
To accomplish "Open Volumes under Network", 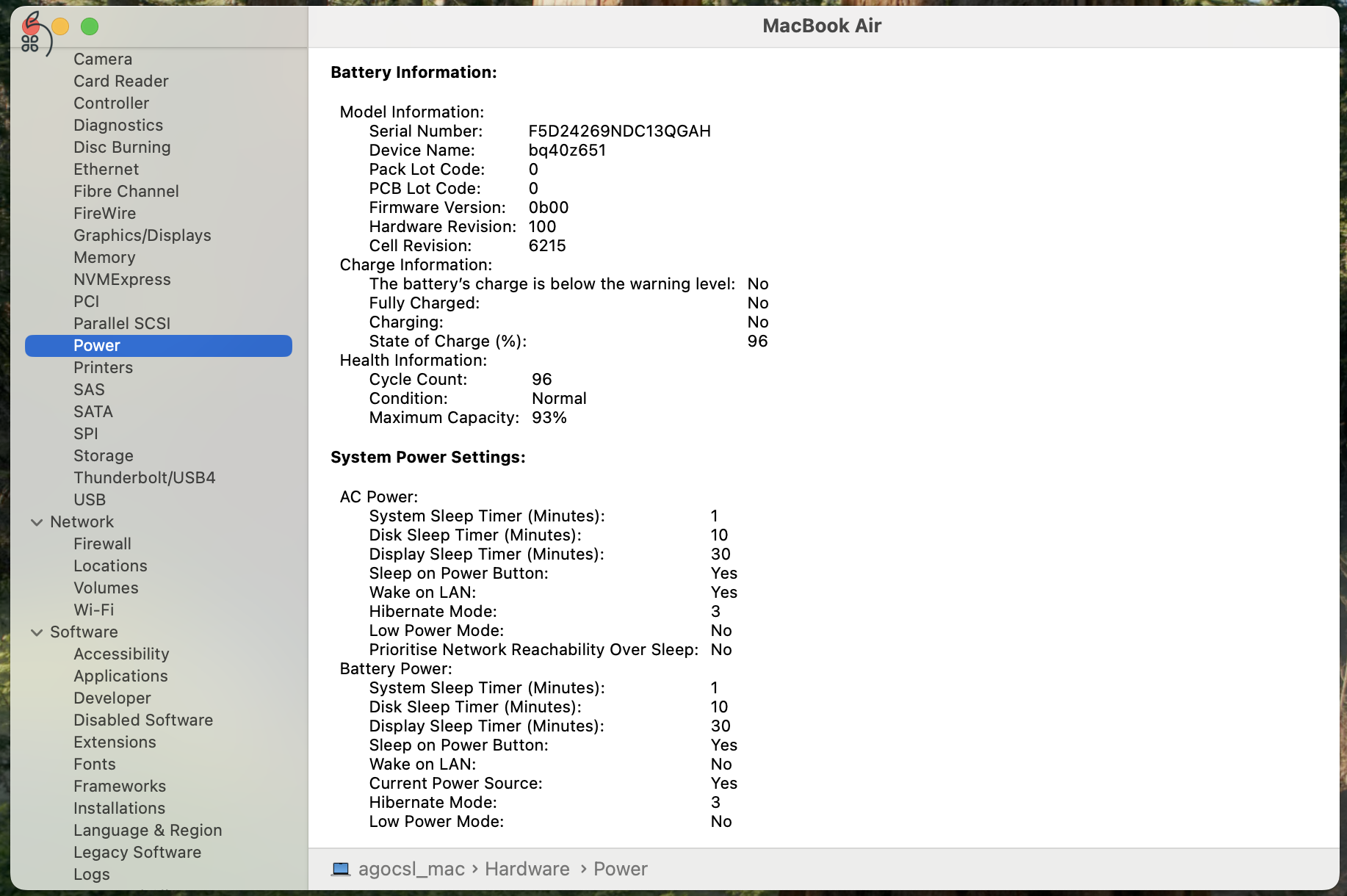I will pyautogui.click(x=106, y=588).
